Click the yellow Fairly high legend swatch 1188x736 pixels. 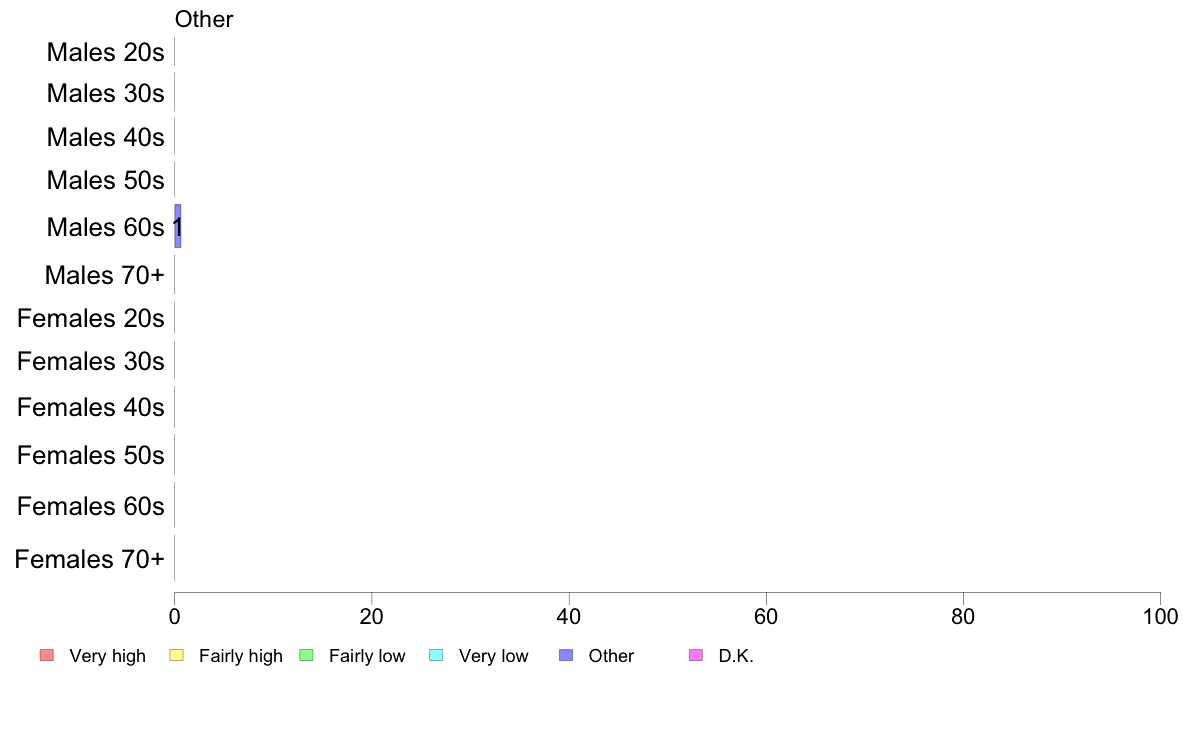coord(177,655)
